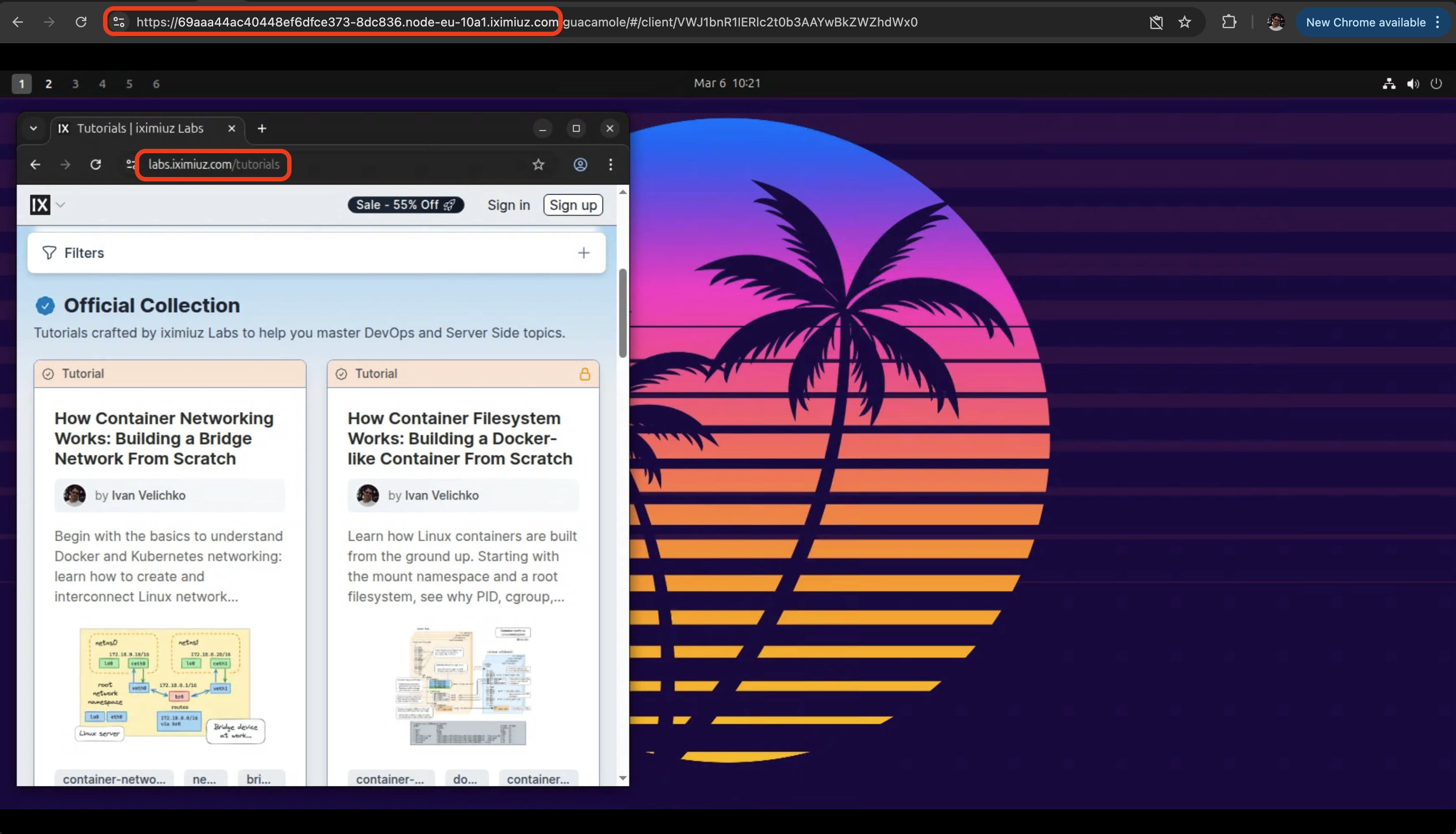Open the profile icon in inner browser toolbar
Screen dimensions: 1456x834
coord(580,164)
